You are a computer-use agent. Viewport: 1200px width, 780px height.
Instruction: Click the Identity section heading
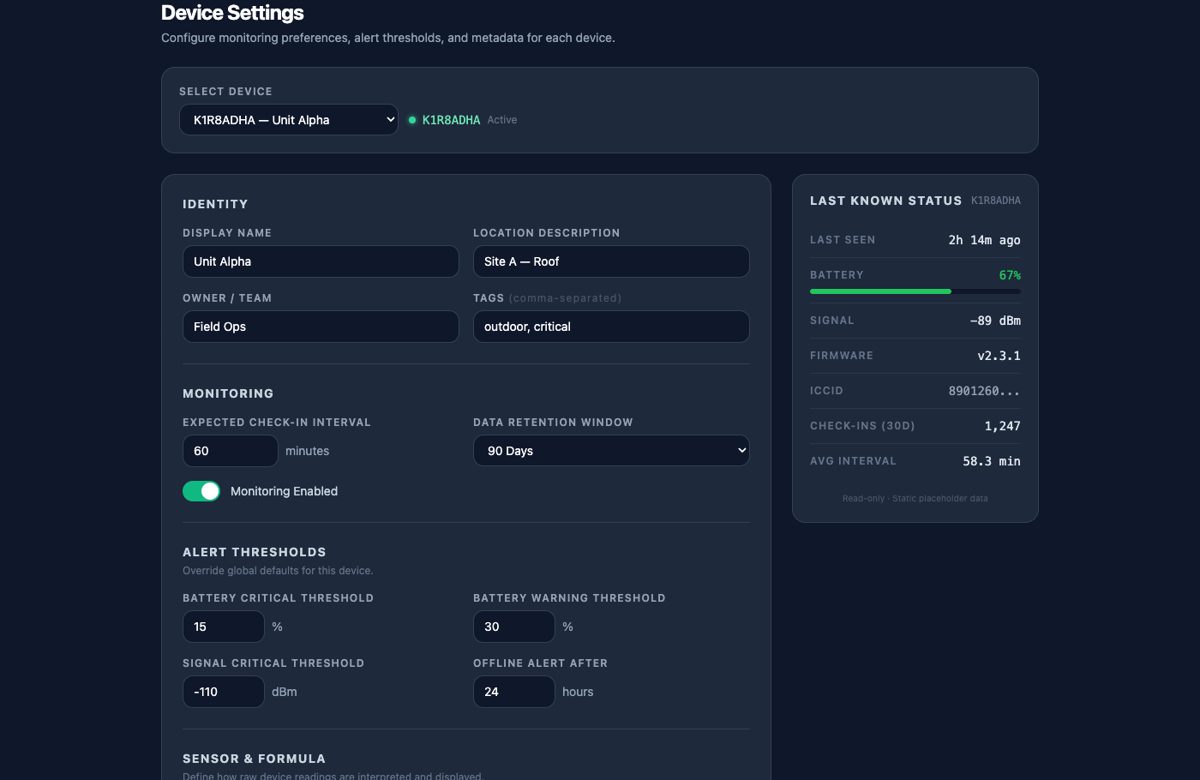pyautogui.click(x=215, y=204)
